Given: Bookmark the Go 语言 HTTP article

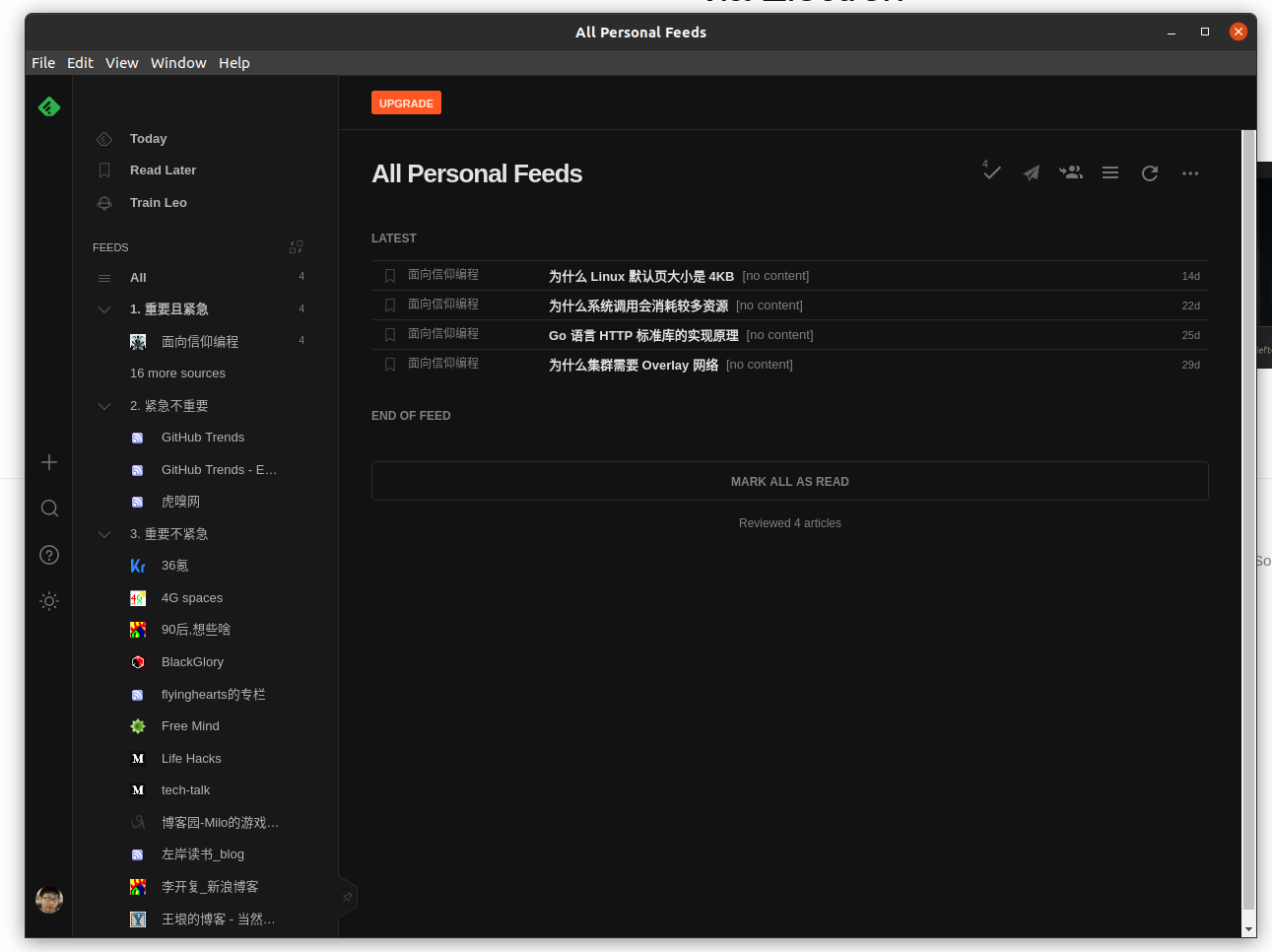Looking at the screenshot, I should click(x=390, y=335).
